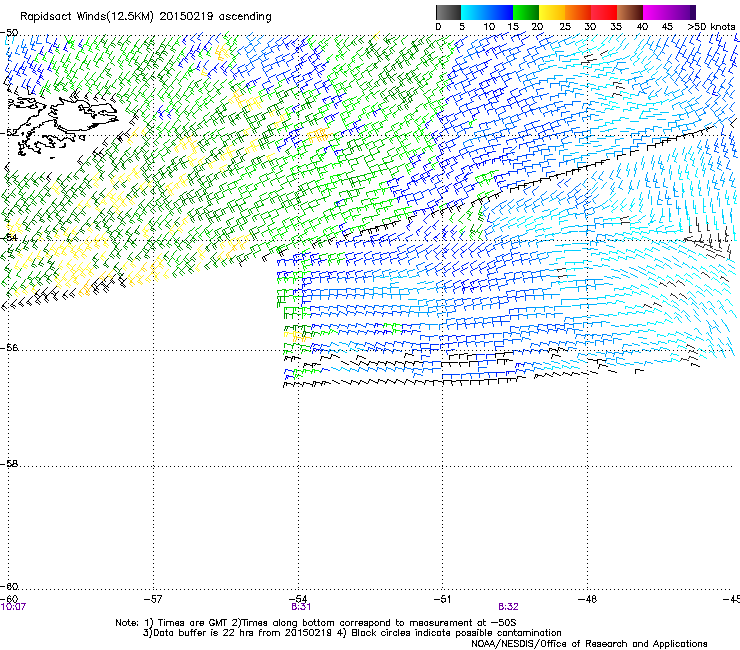Pick the brown 35-40 knots legend swatch

pos(630,12)
